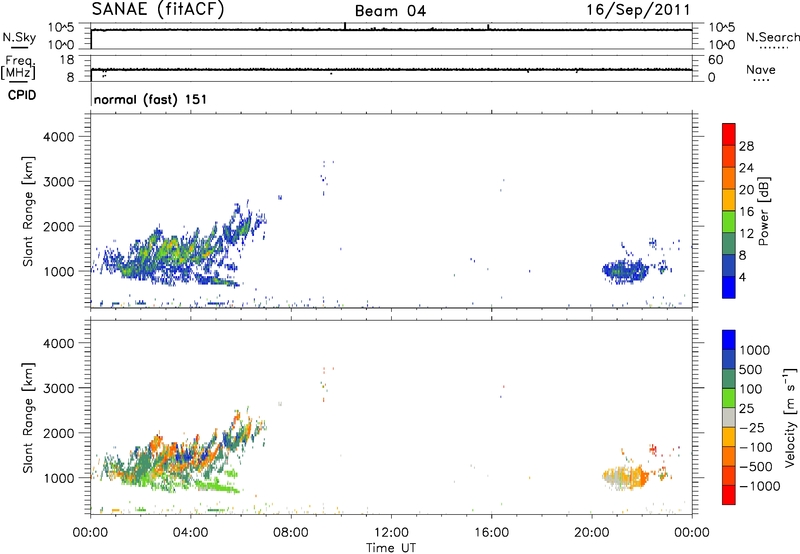Select the 12:00 time tick label

(x=391, y=533)
